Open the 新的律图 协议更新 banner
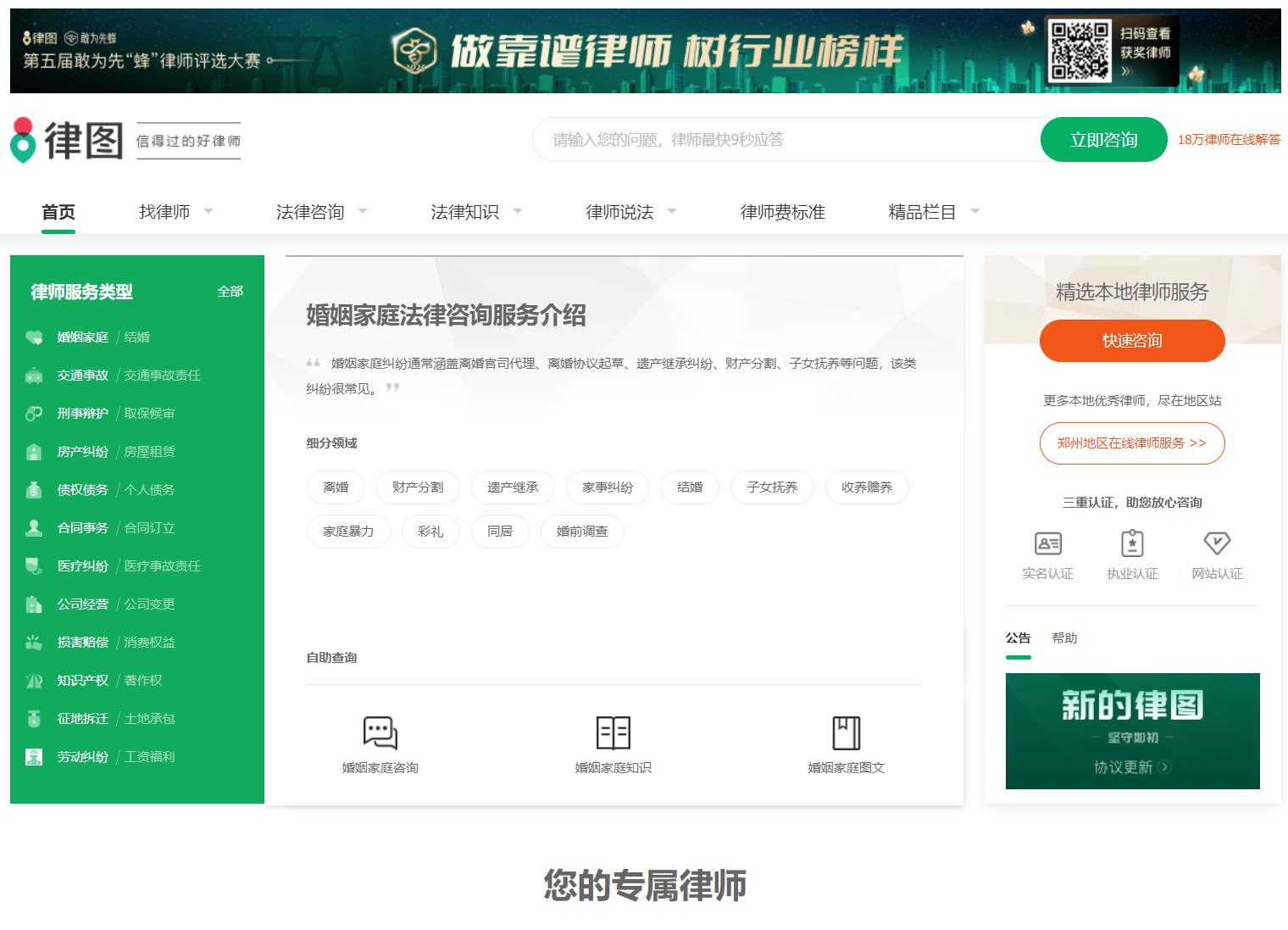1288x930 pixels. point(1132,731)
